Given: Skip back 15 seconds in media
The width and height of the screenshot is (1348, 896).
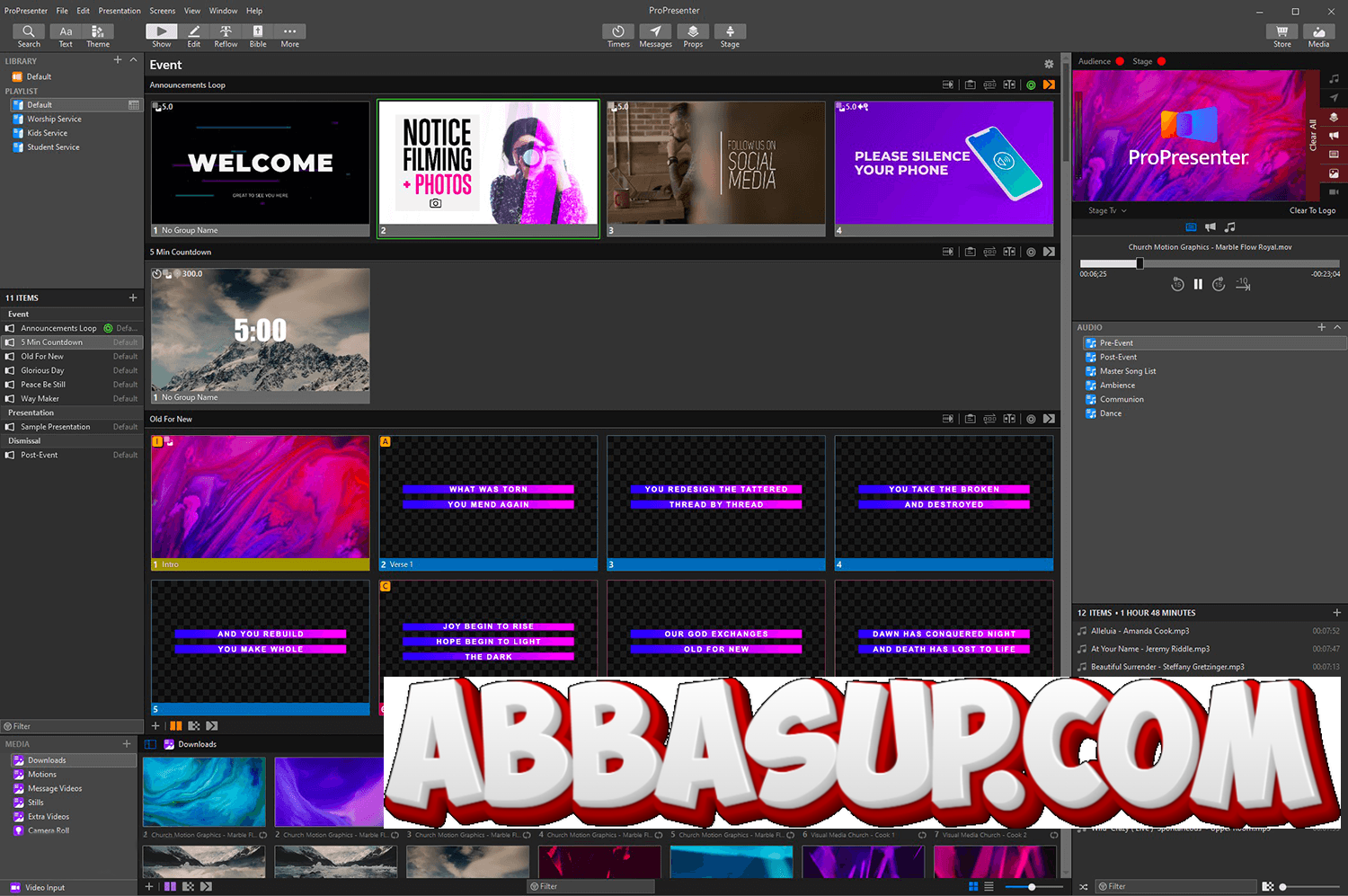Looking at the screenshot, I should click(1177, 284).
